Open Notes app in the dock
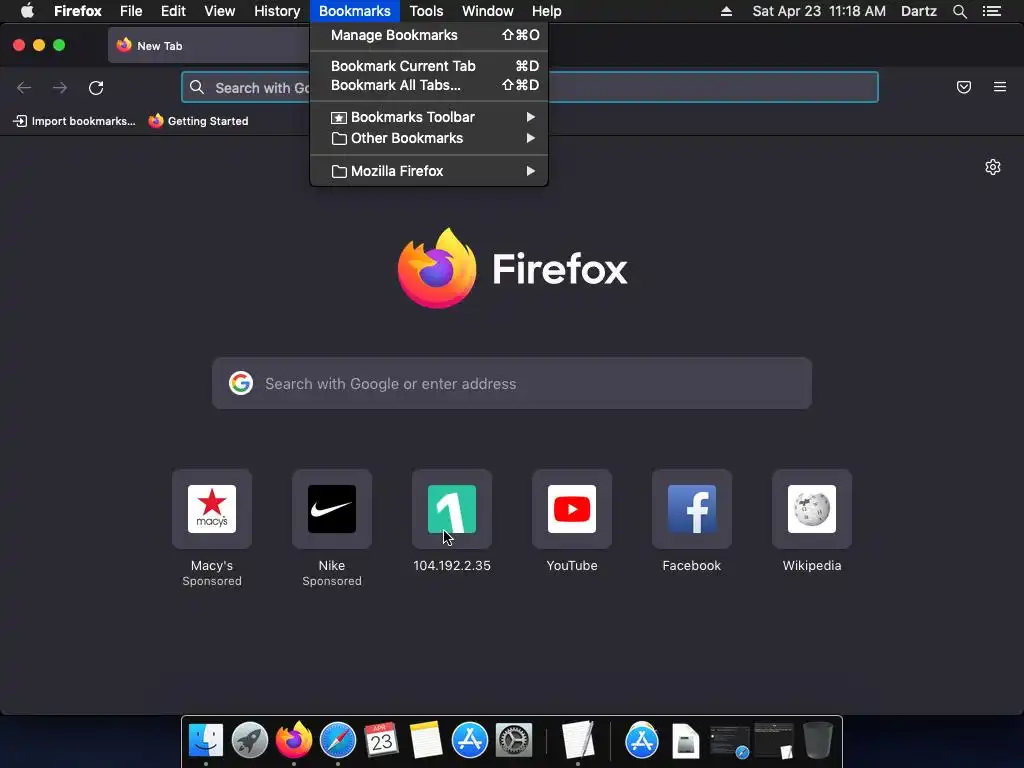This screenshot has width=1024, height=768. coord(426,741)
